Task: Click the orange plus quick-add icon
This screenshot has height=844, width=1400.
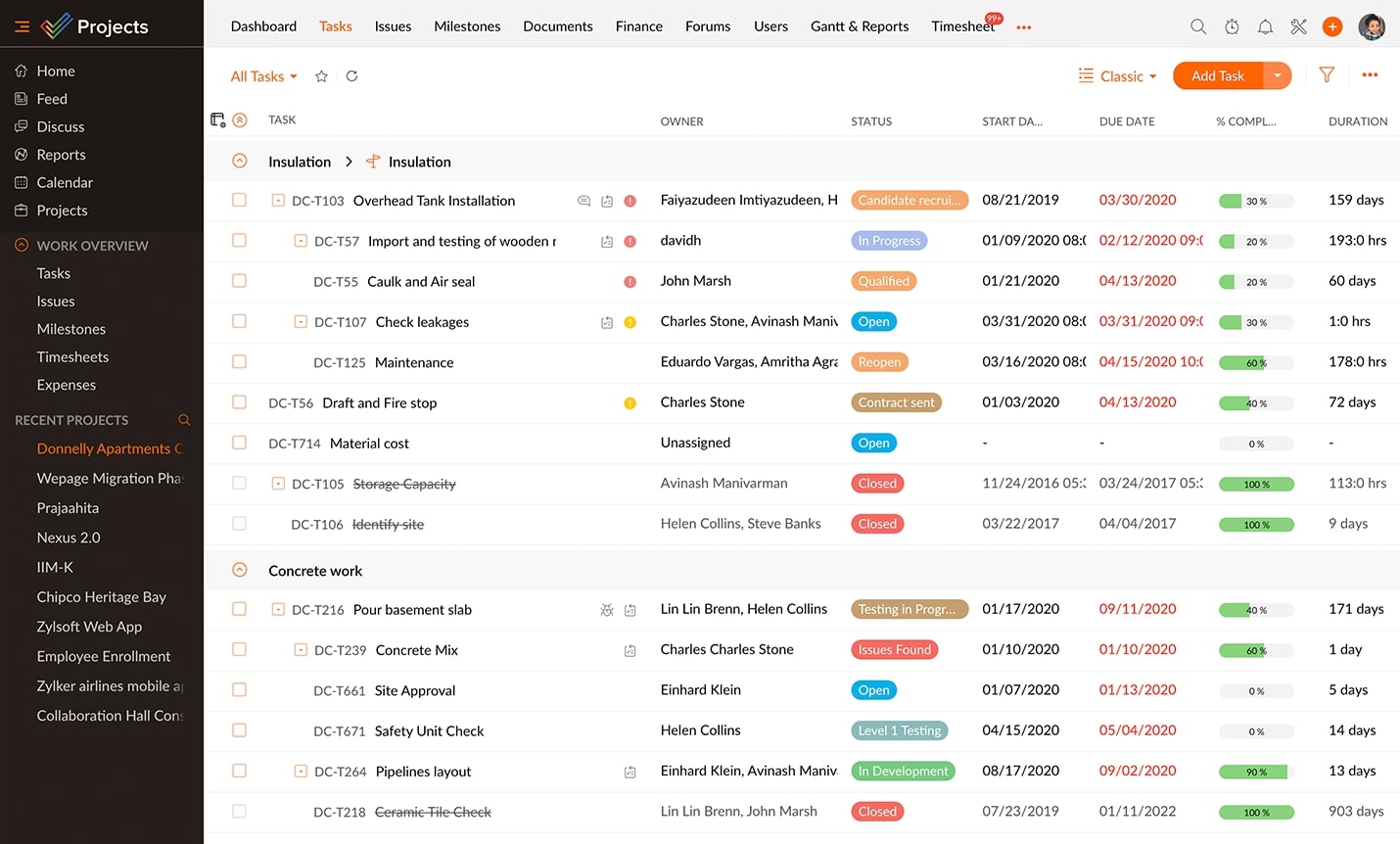Action: click(x=1332, y=26)
